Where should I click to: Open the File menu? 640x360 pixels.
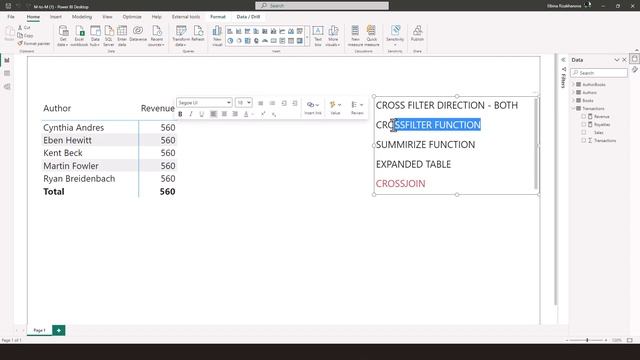(11, 17)
